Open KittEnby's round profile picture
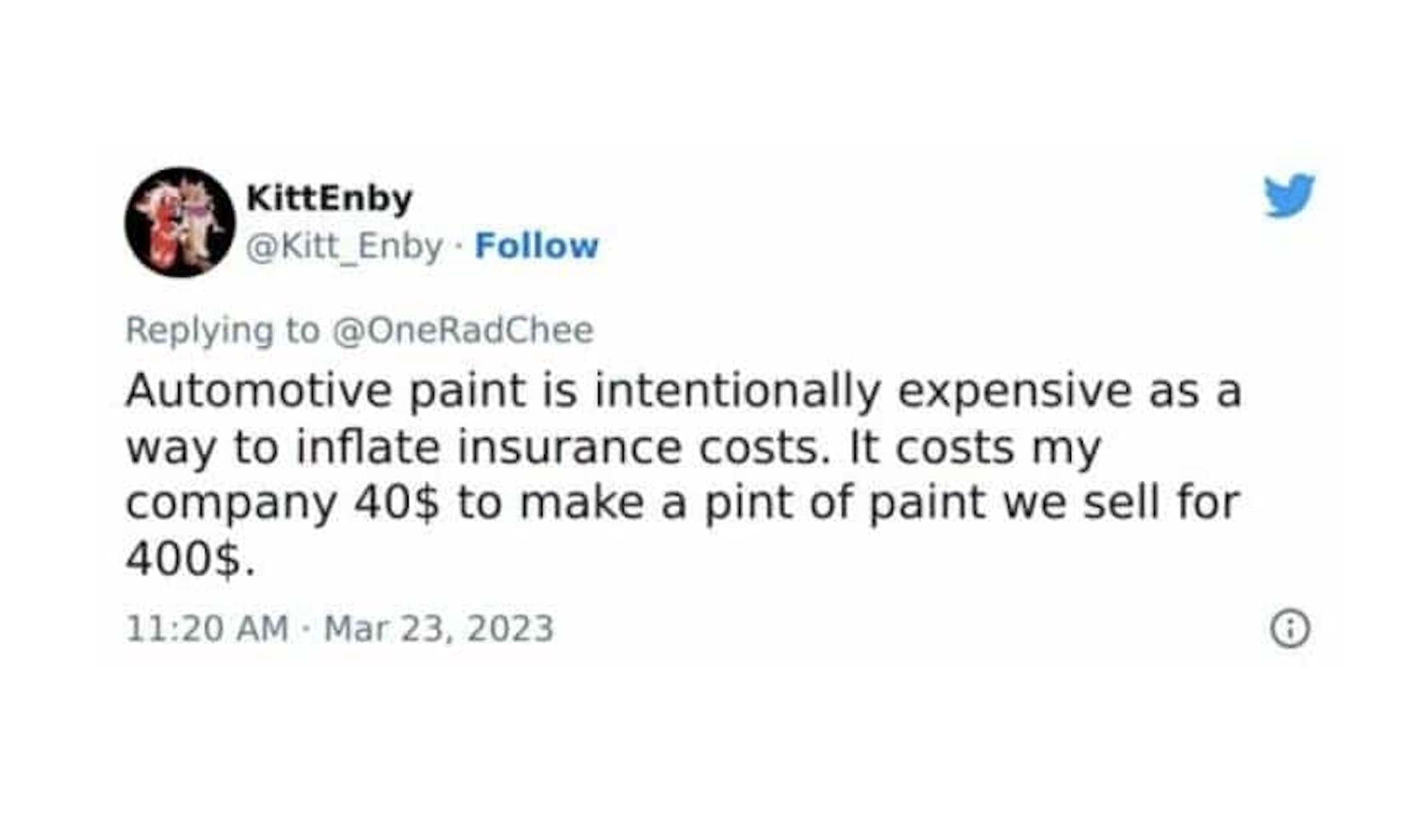 [x=180, y=222]
